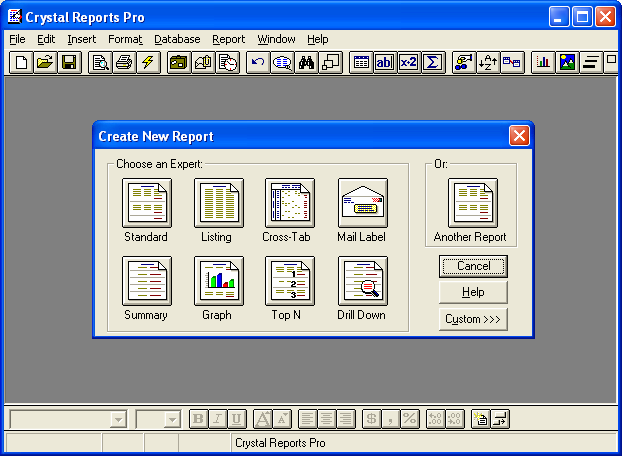
Task: Click the remove decimal place icon
Action: click(x=455, y=419)
